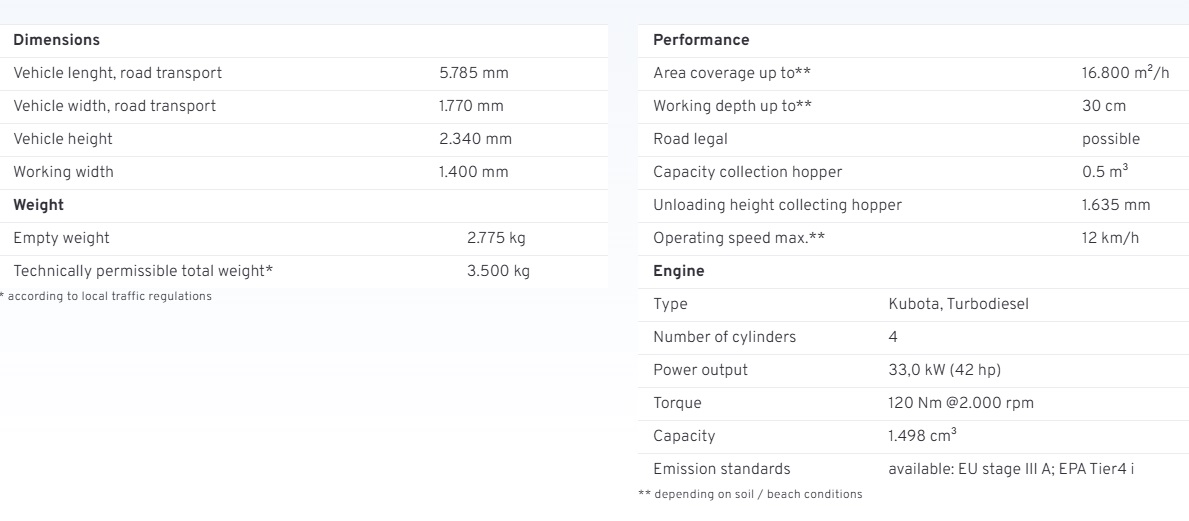
Task: Click the 0.5 m³ hopper capacity value
Action: pos(1105,172)
